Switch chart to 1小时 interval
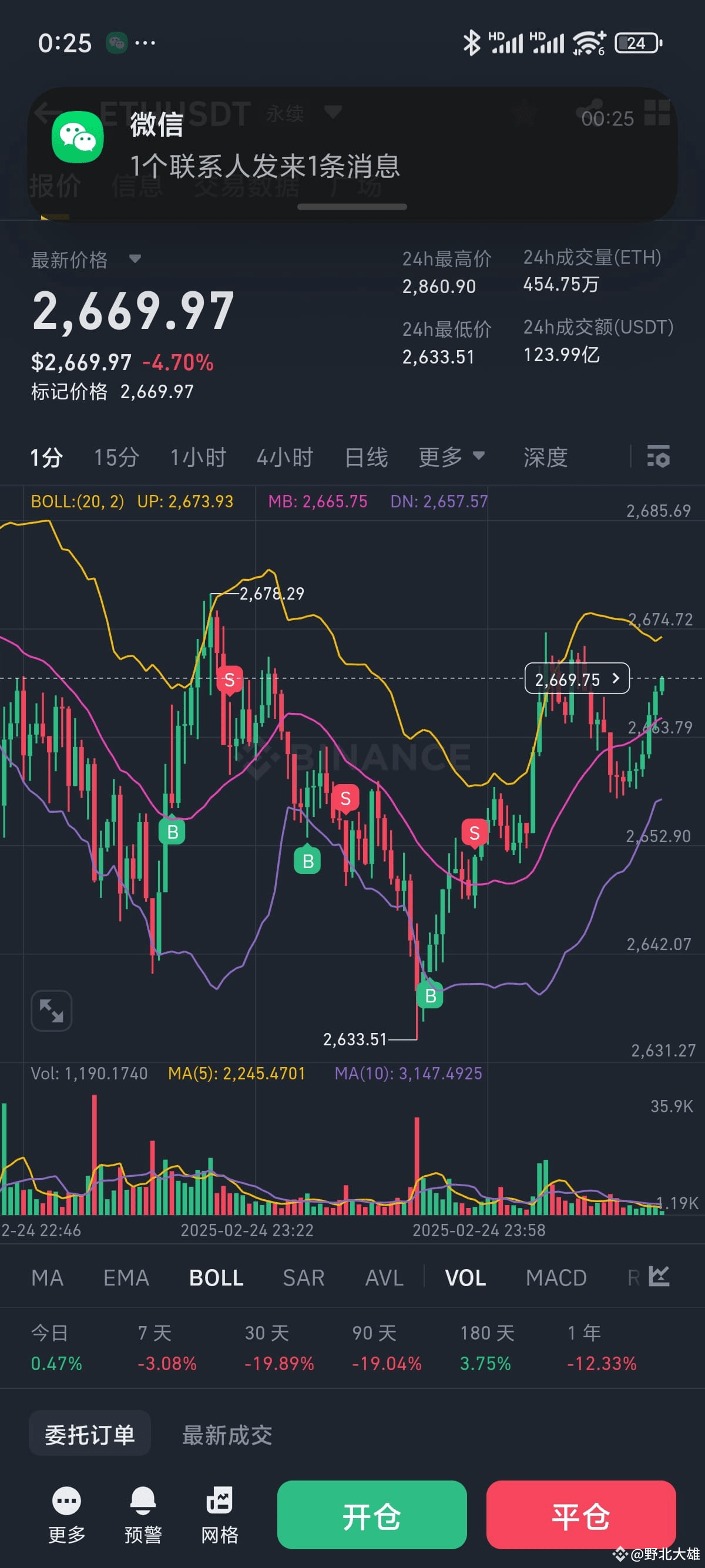 [x=198, y=457]
